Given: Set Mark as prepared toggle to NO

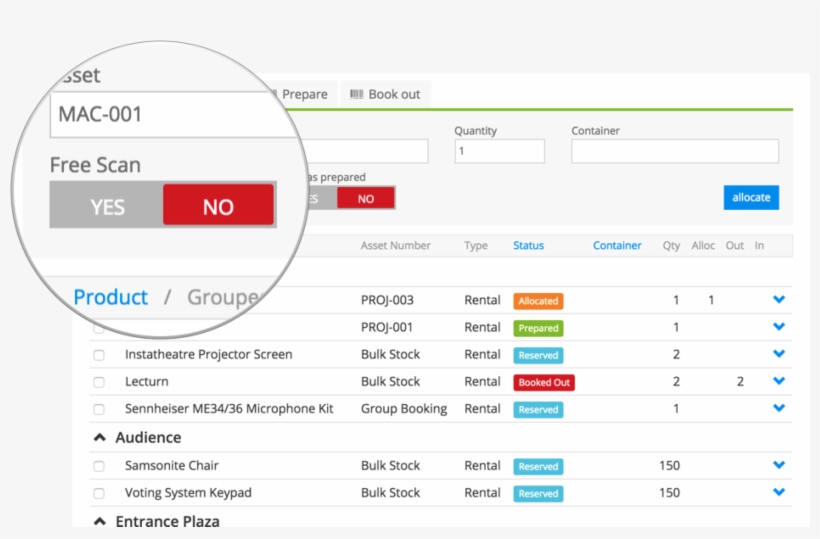Looking at the screenshot, I should pos(366,198).
